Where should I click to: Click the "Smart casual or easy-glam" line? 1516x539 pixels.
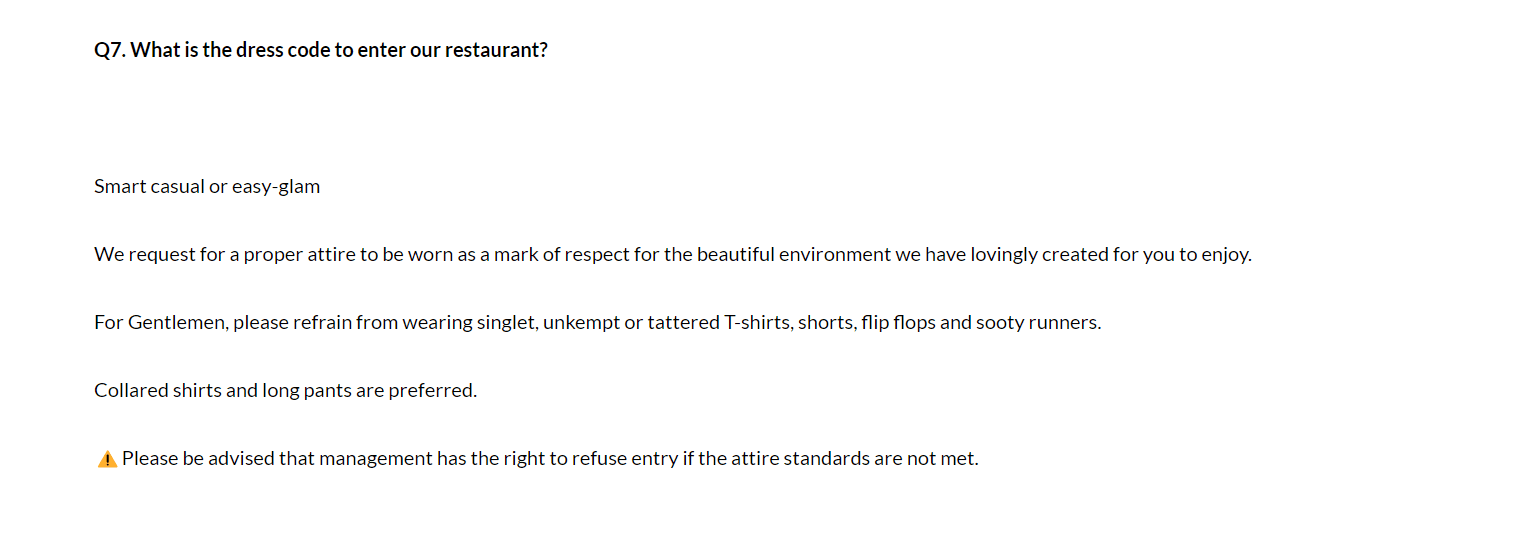pos(207,186)
